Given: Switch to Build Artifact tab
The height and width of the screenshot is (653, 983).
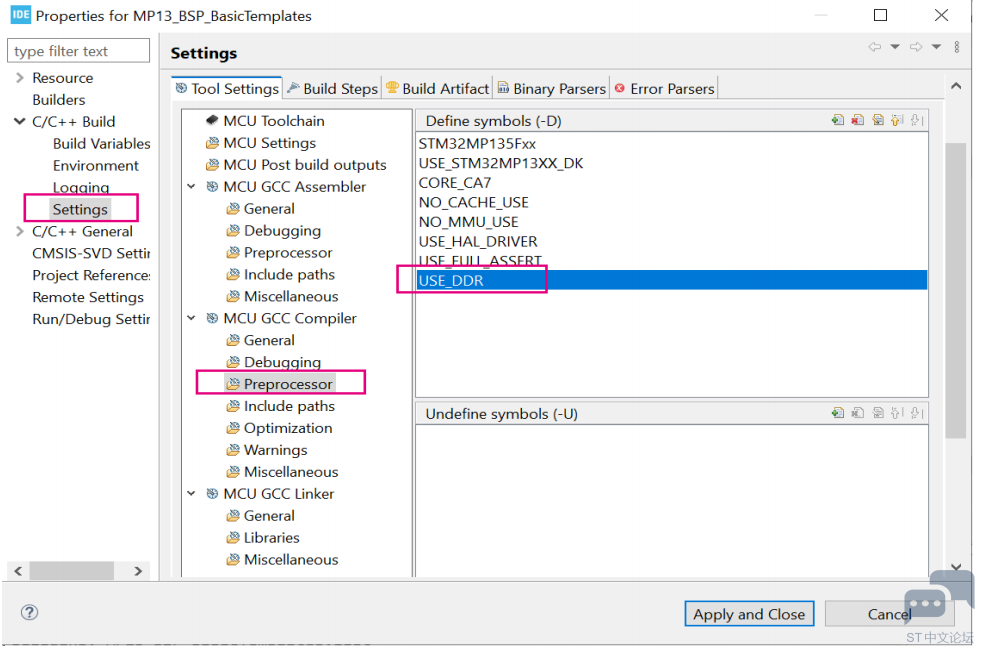Looking at the screenshot, I should pos(438,88).
